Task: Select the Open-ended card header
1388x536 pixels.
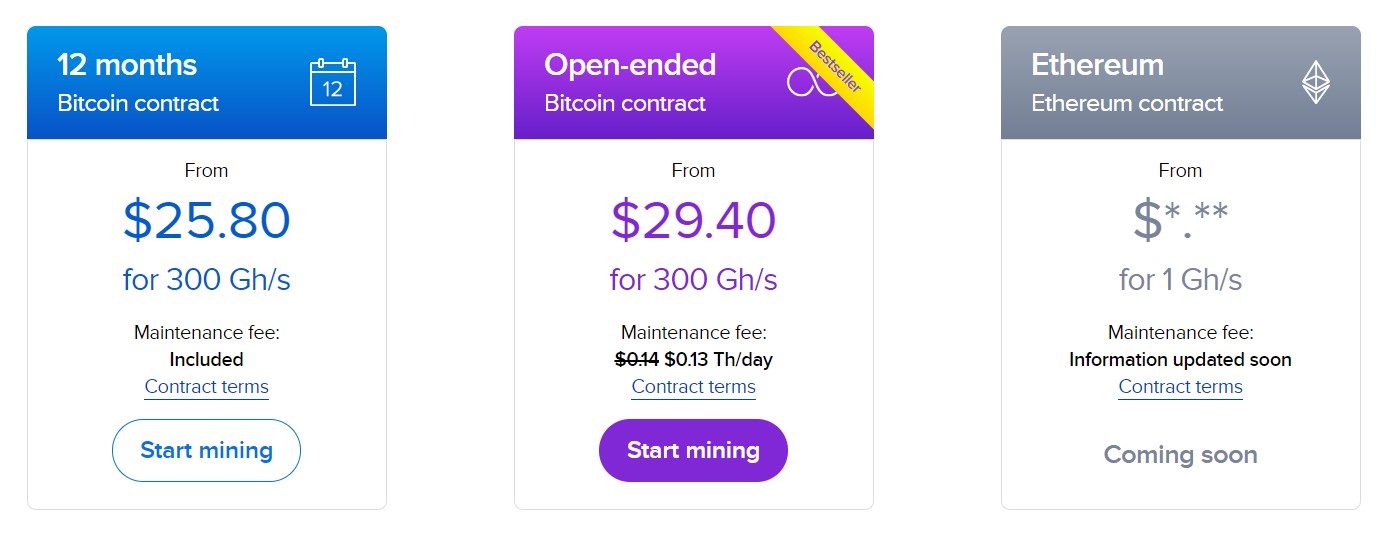Action: click(x=694, y=83)
